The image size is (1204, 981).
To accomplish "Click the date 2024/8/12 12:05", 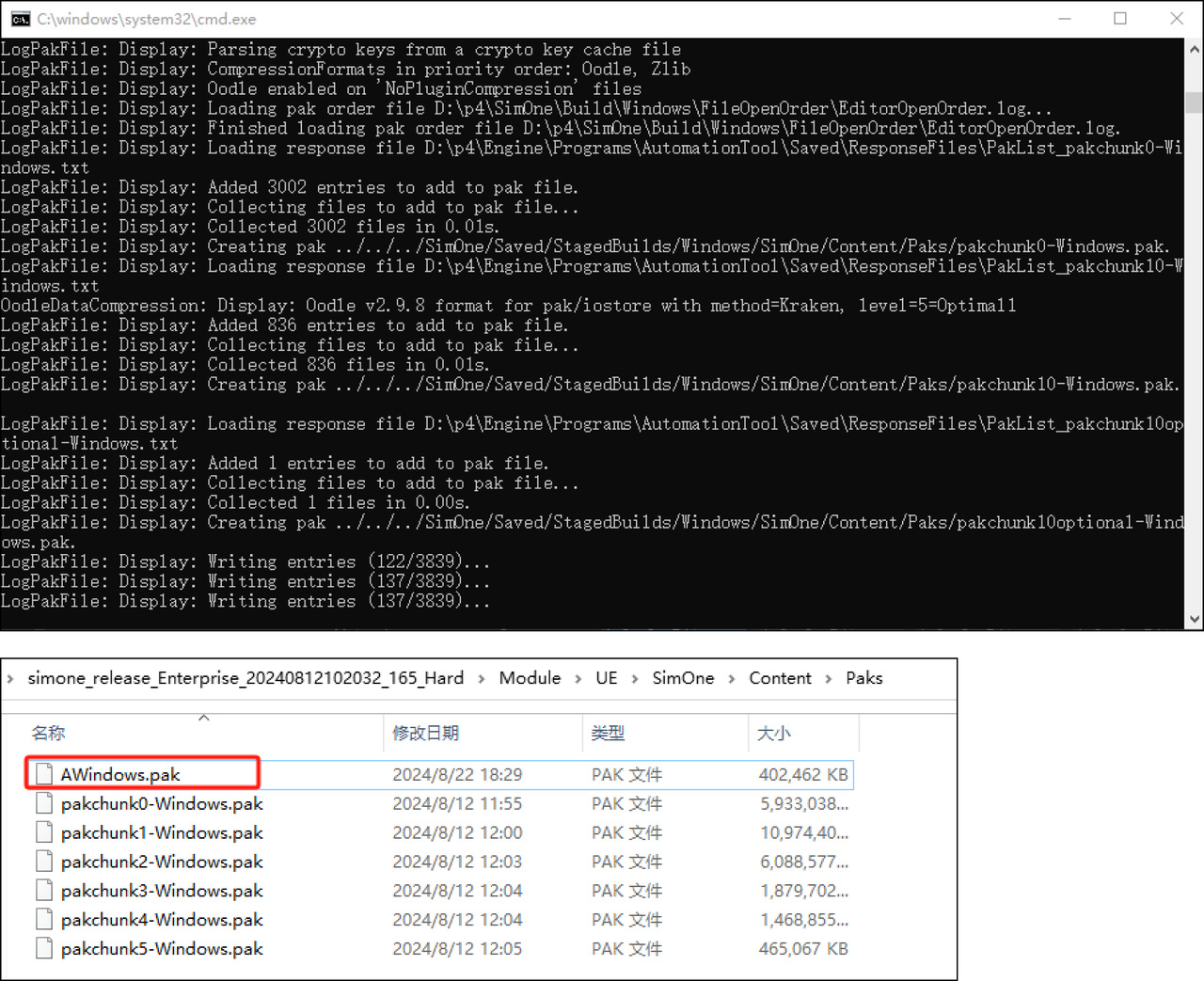I will click(457, 948).
